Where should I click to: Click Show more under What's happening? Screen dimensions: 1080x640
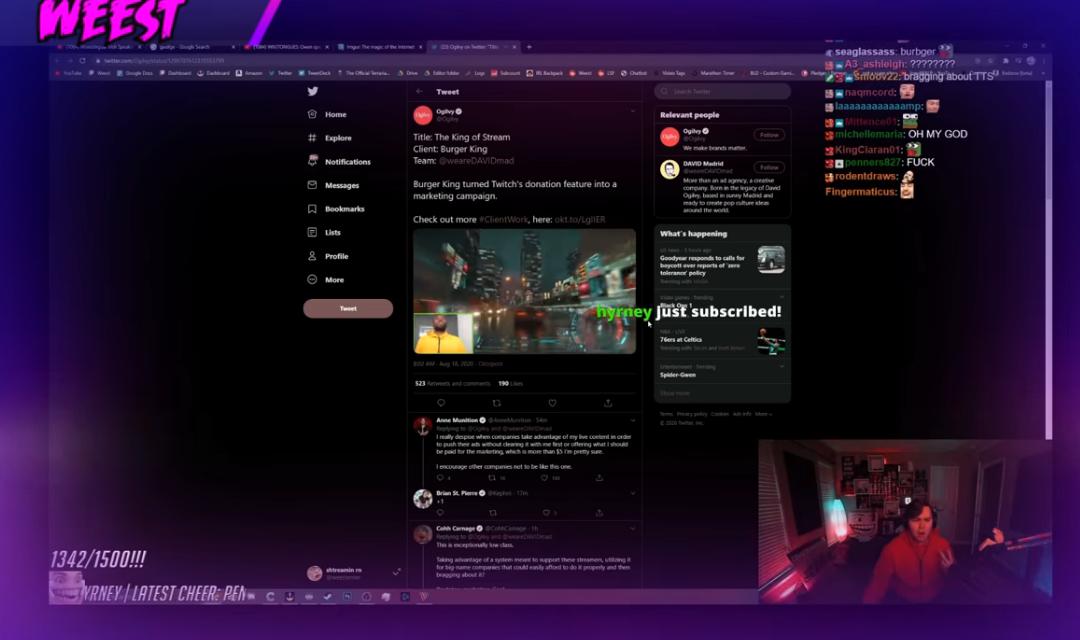[x=674, y=393]
